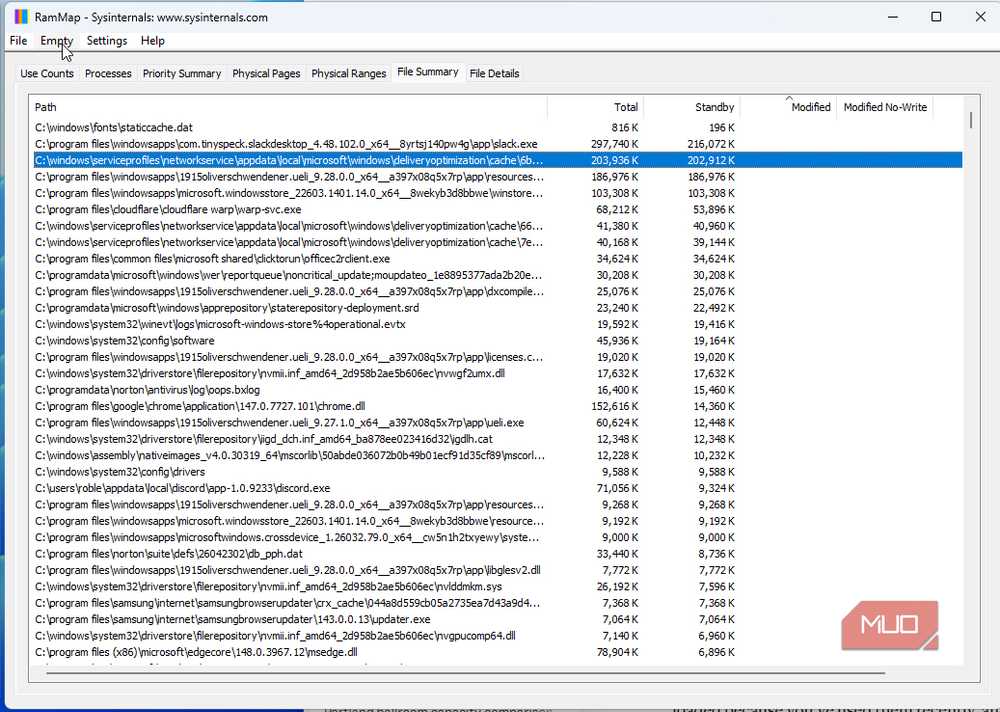The image size is (1000, 712).
Task: Click the 71,056 K total value
Action: click(x=617, y=488)
